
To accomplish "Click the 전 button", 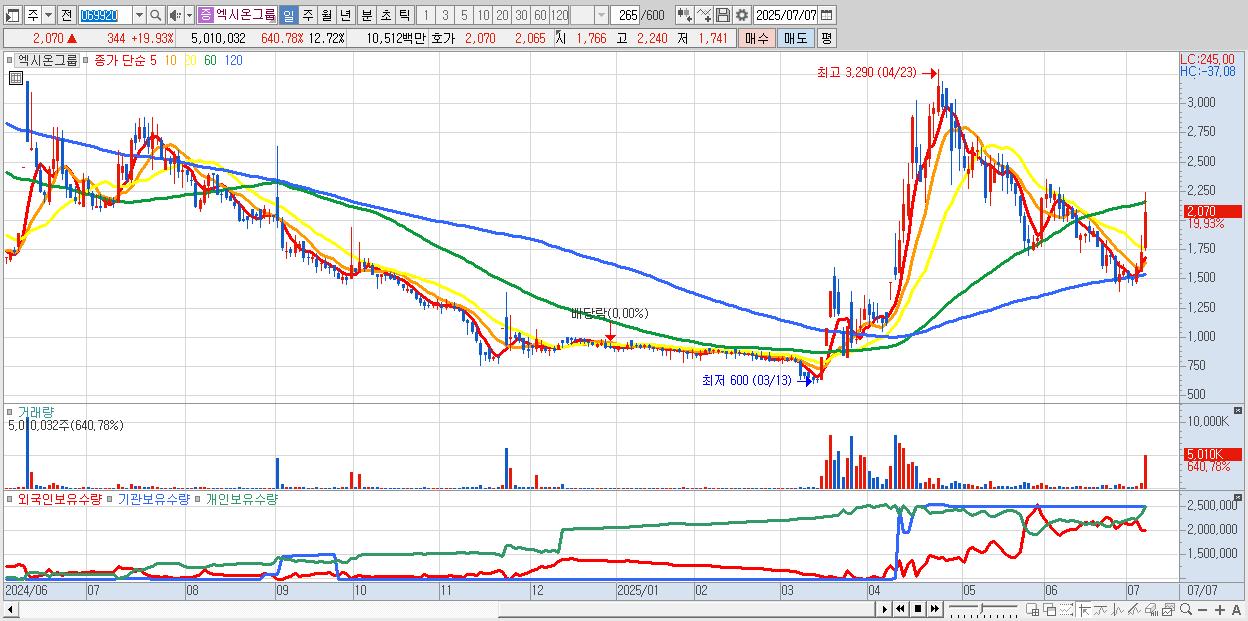I will 66,15.
